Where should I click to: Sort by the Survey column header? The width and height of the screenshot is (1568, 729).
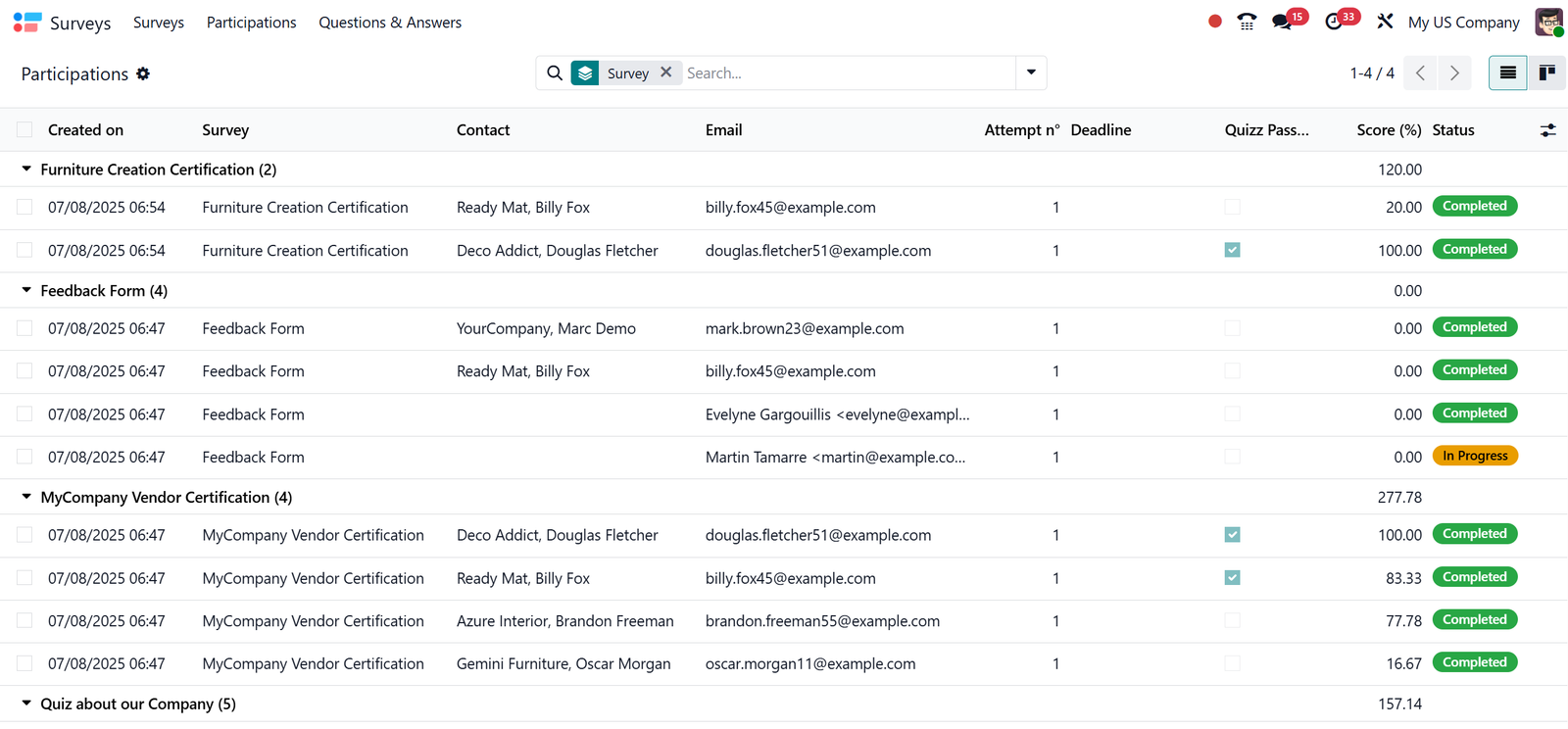coord(225,129)
